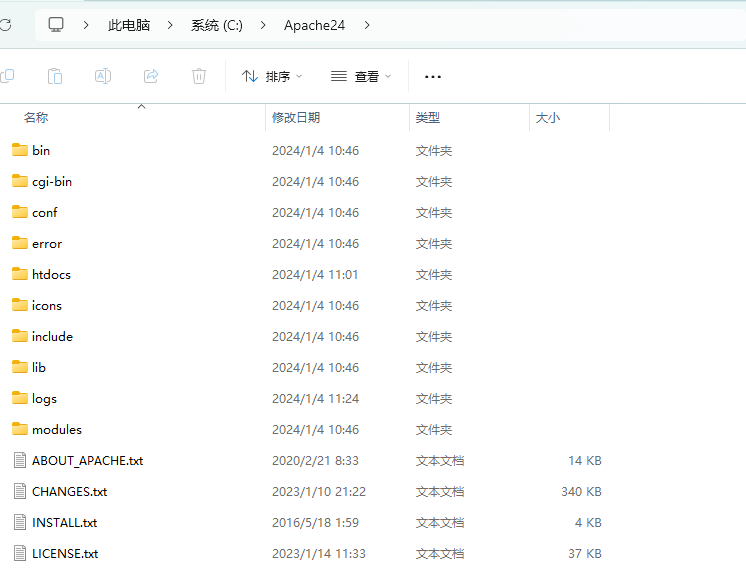Click the date 2023/1/10 21:22
This screenshot has height=568, width=746.
[319, 491]
